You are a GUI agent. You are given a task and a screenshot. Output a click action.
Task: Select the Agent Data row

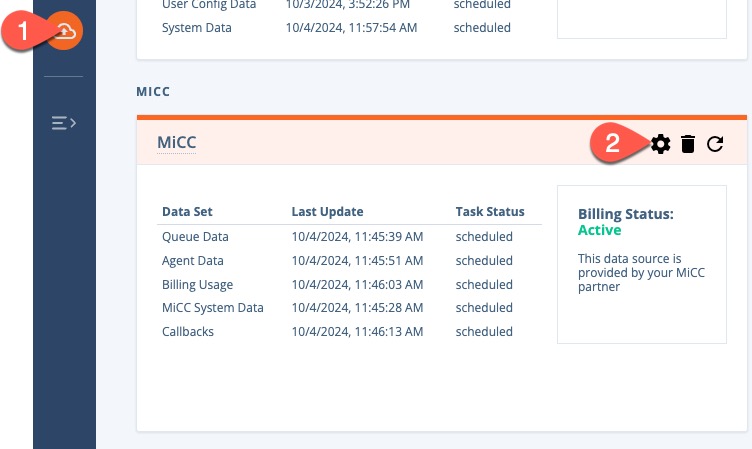point(349,260)
